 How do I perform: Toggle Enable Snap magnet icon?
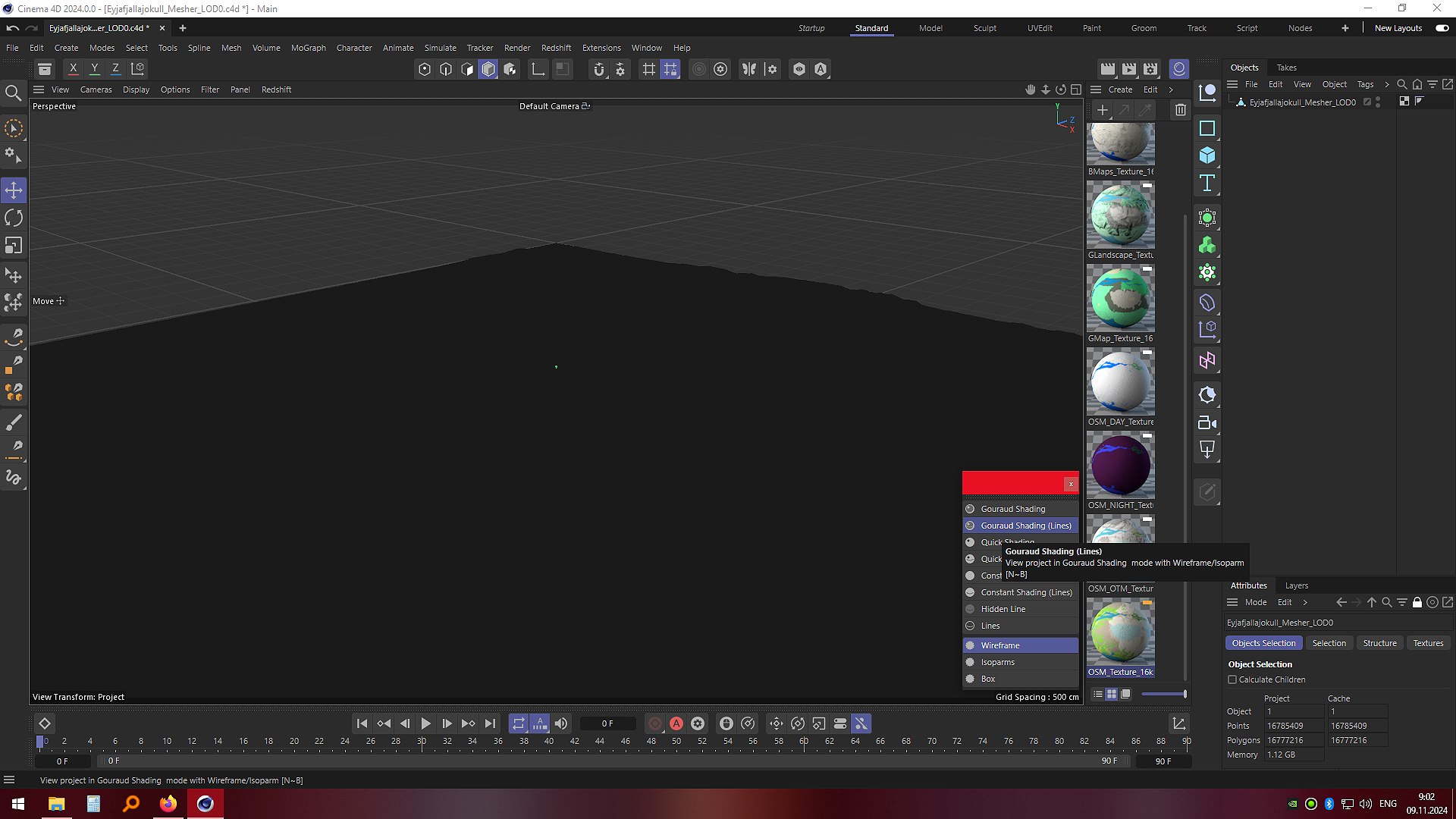(x=599, y=69)
